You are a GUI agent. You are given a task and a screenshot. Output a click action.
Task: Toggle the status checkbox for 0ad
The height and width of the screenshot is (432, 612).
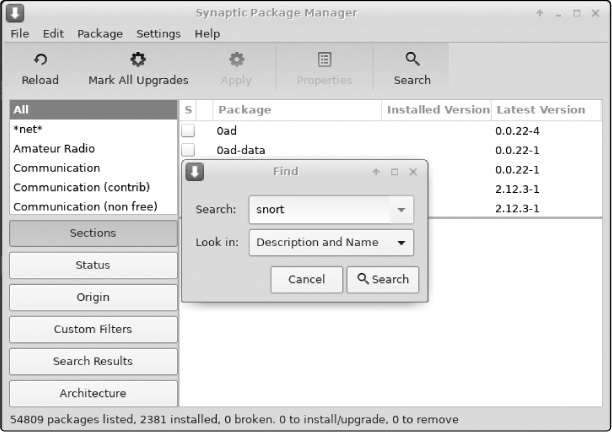click(188, 130)
